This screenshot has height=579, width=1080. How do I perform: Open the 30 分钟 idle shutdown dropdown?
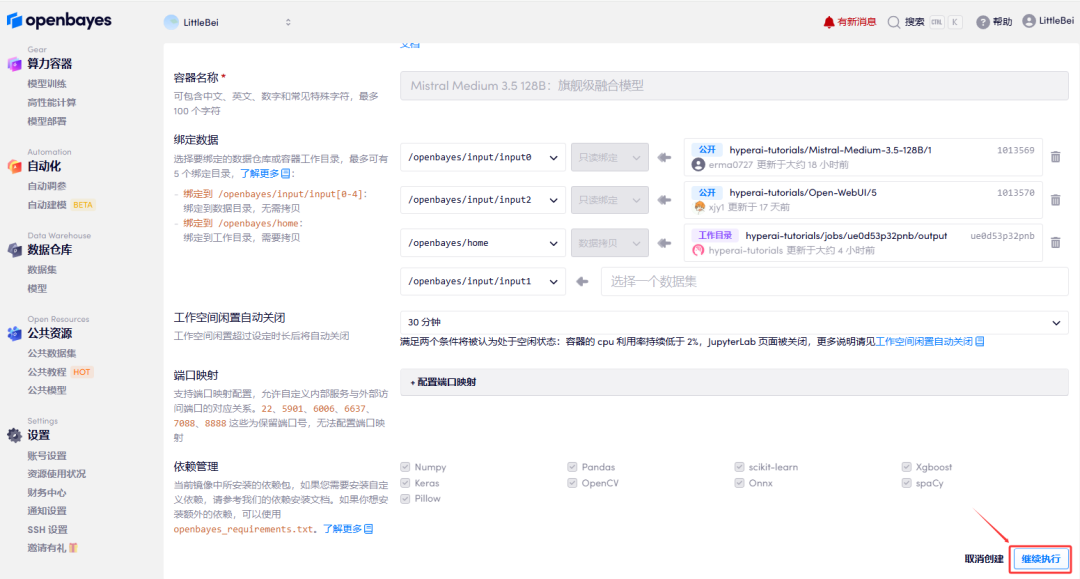734,322
